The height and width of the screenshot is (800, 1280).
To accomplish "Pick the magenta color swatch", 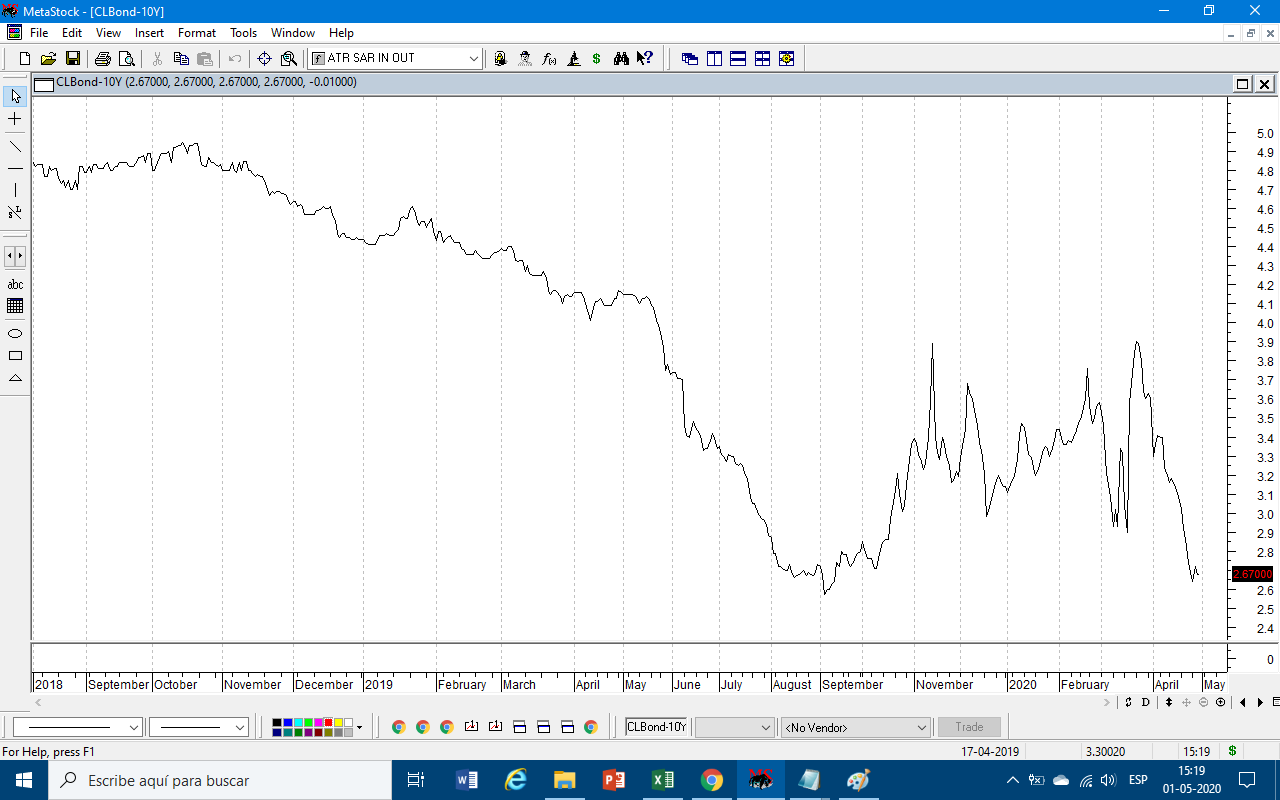I will click(317, 723).
